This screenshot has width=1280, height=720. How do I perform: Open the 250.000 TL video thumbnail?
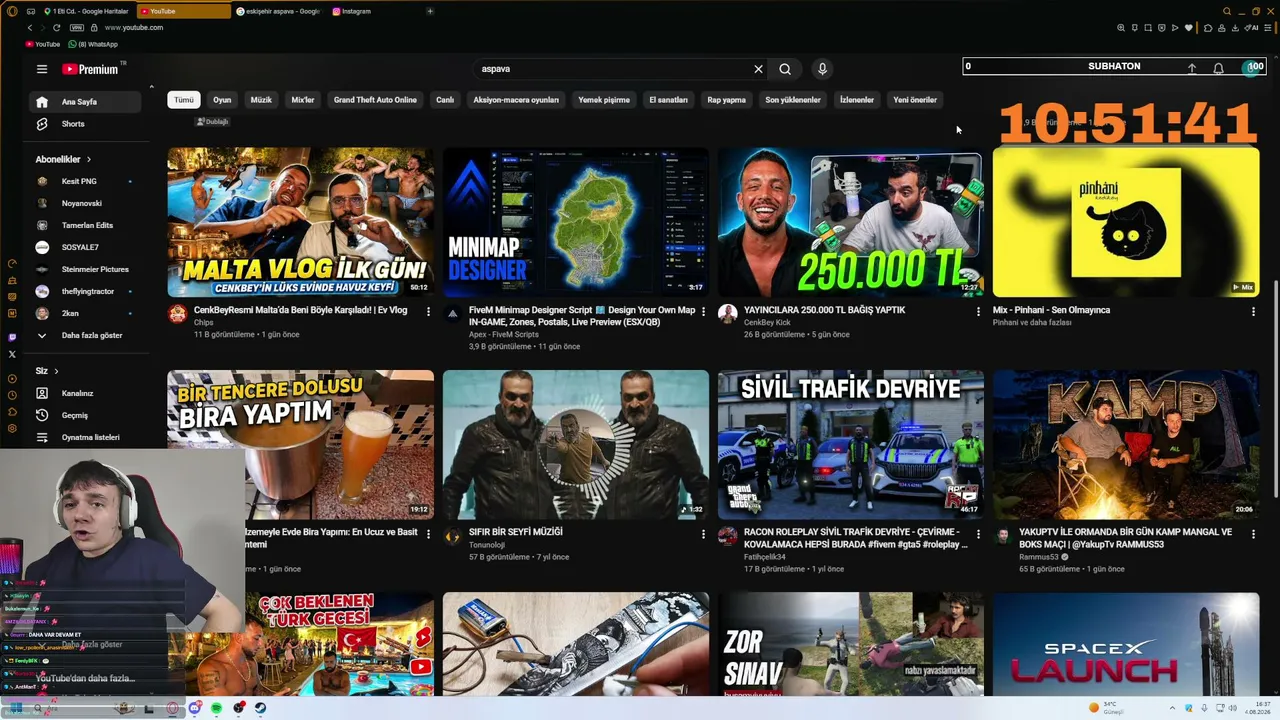(x=851, y=222)
